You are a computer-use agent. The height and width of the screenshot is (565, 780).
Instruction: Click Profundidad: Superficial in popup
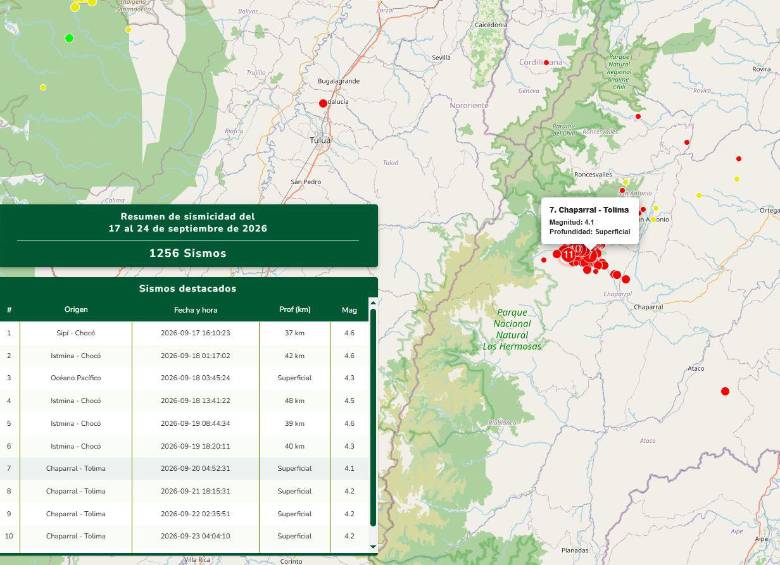(x=589, y=232)
